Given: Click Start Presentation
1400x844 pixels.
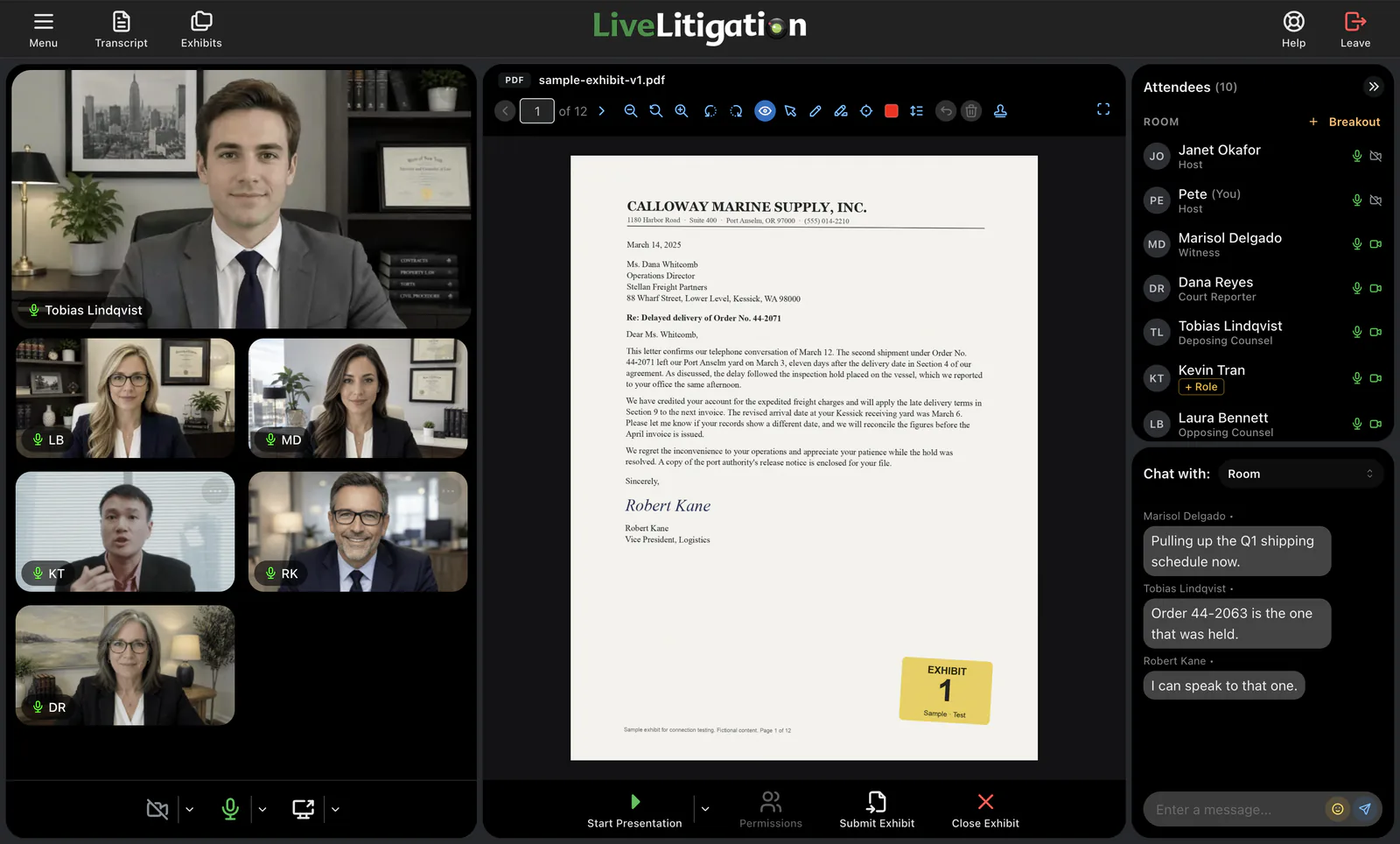Looking at the screenshot, I should 634,811.
